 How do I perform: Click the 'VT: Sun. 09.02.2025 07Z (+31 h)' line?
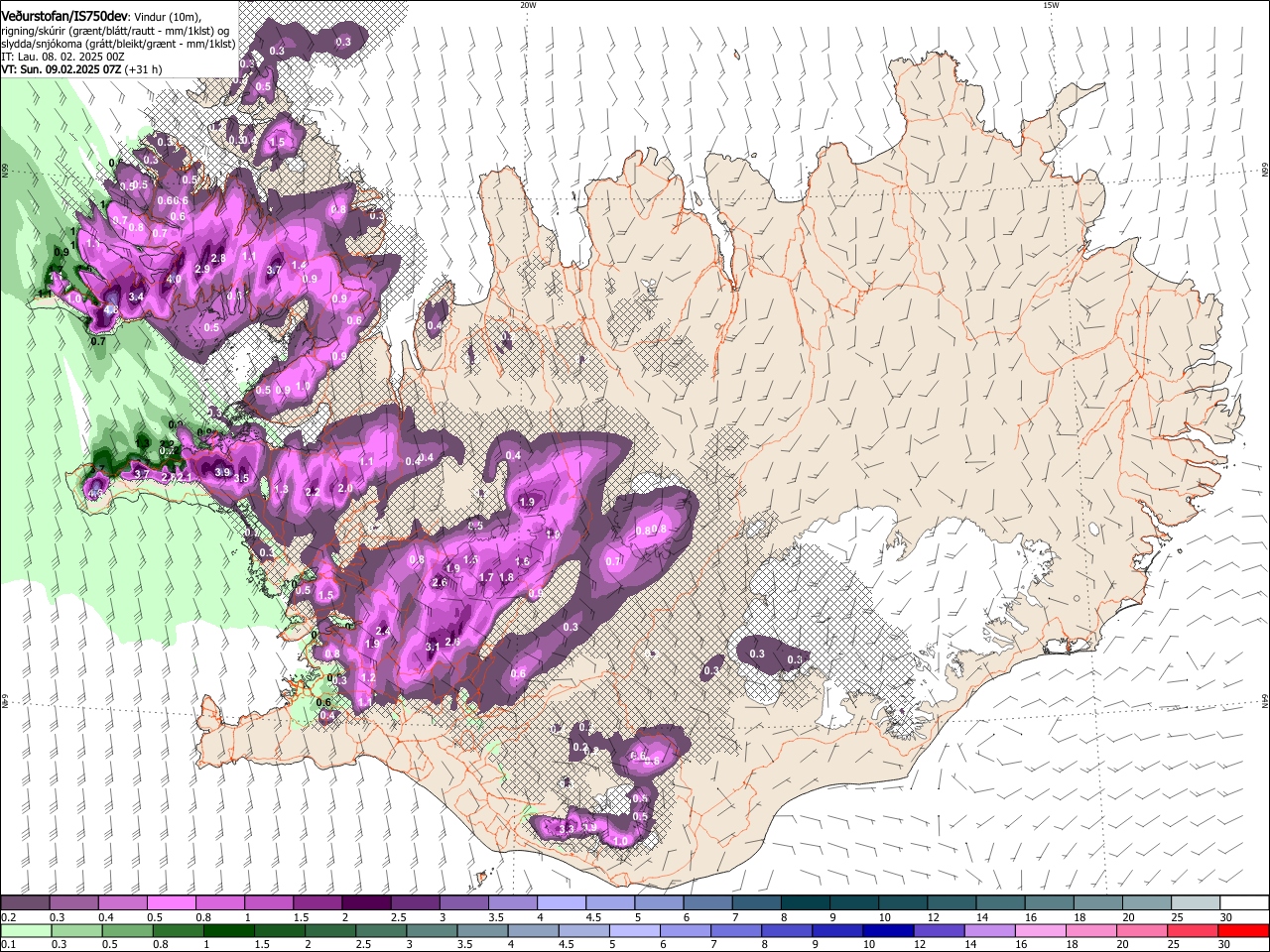(x=81, y=70)
